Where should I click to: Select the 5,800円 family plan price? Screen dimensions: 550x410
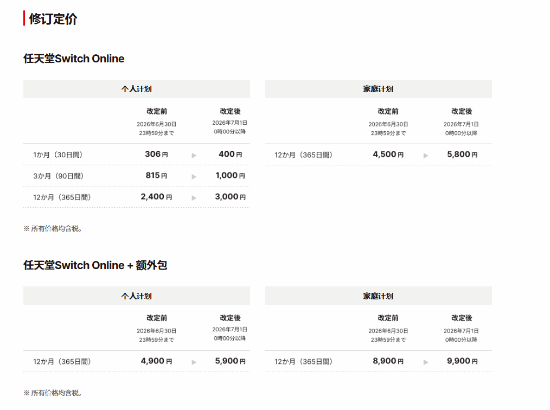pos(462,154)
